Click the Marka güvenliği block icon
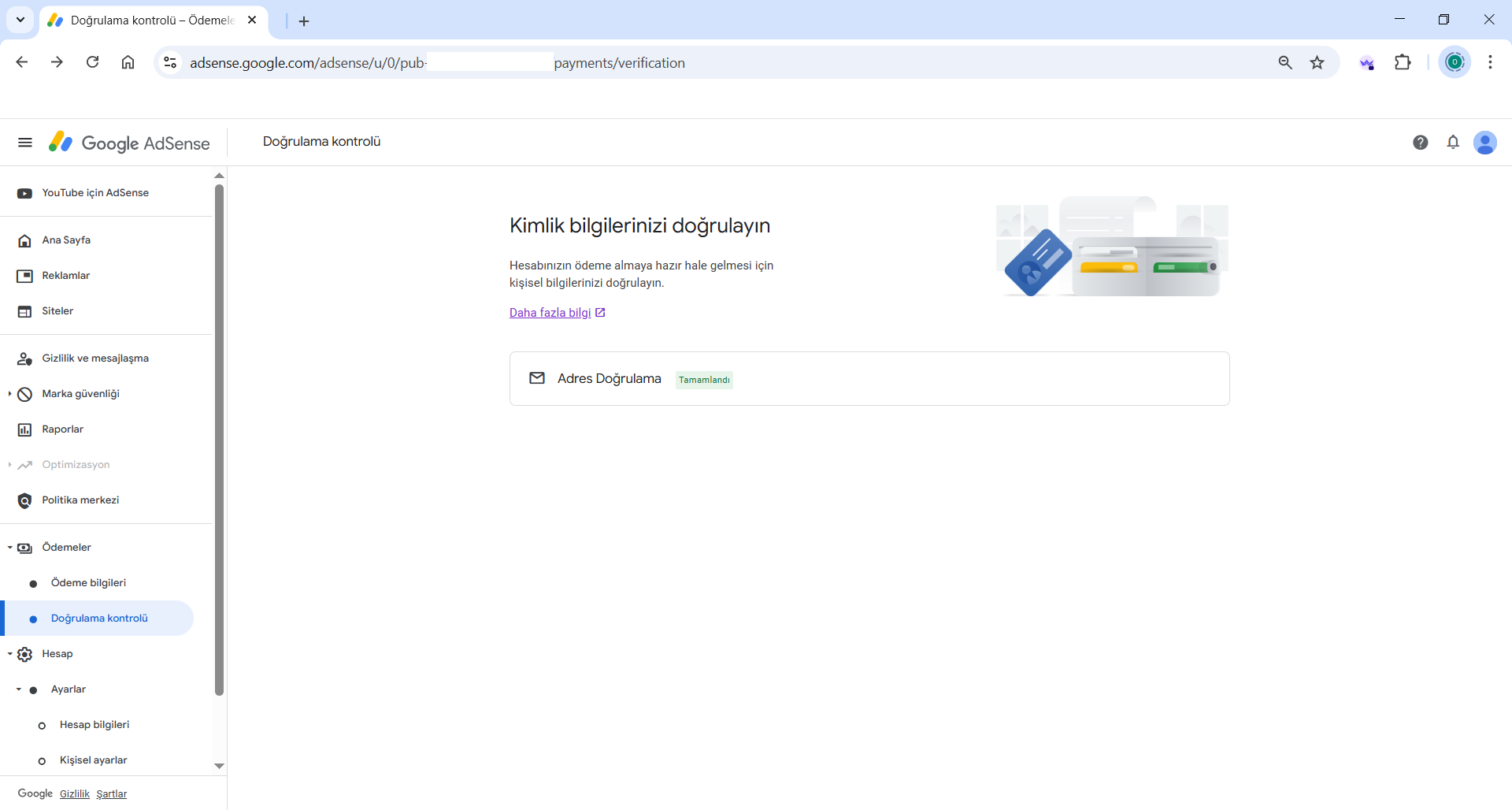The height and width of the screenshot is (810, 1512). pyautogui.click(x=24, y=394)
